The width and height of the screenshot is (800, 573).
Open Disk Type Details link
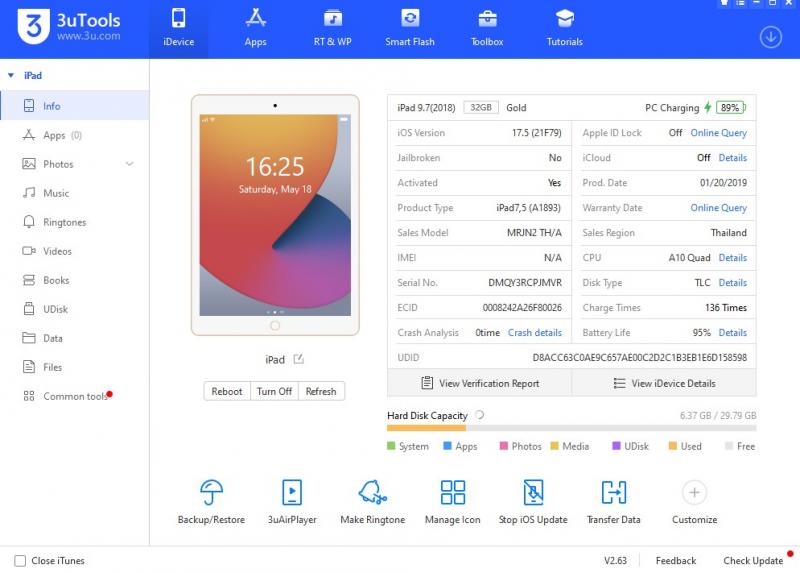(733, 283)
